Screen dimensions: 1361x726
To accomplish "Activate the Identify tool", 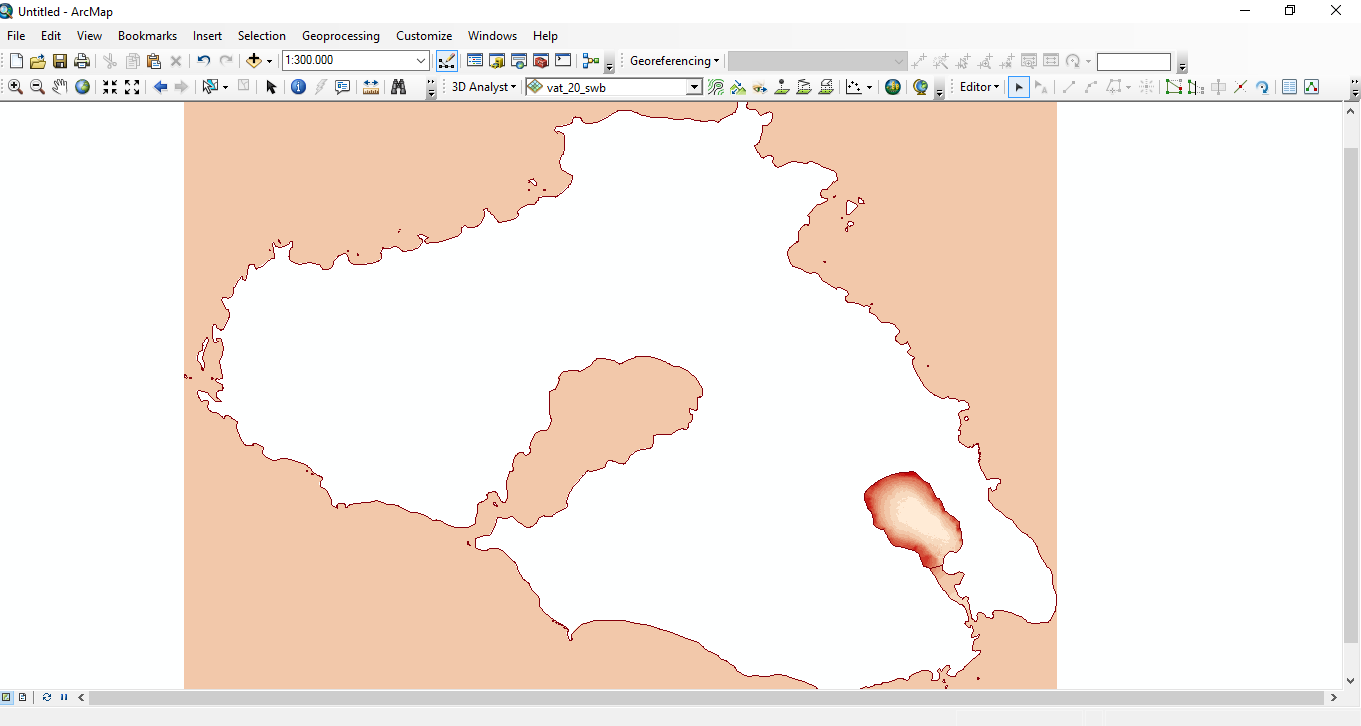I will click(x=298, y=87).
